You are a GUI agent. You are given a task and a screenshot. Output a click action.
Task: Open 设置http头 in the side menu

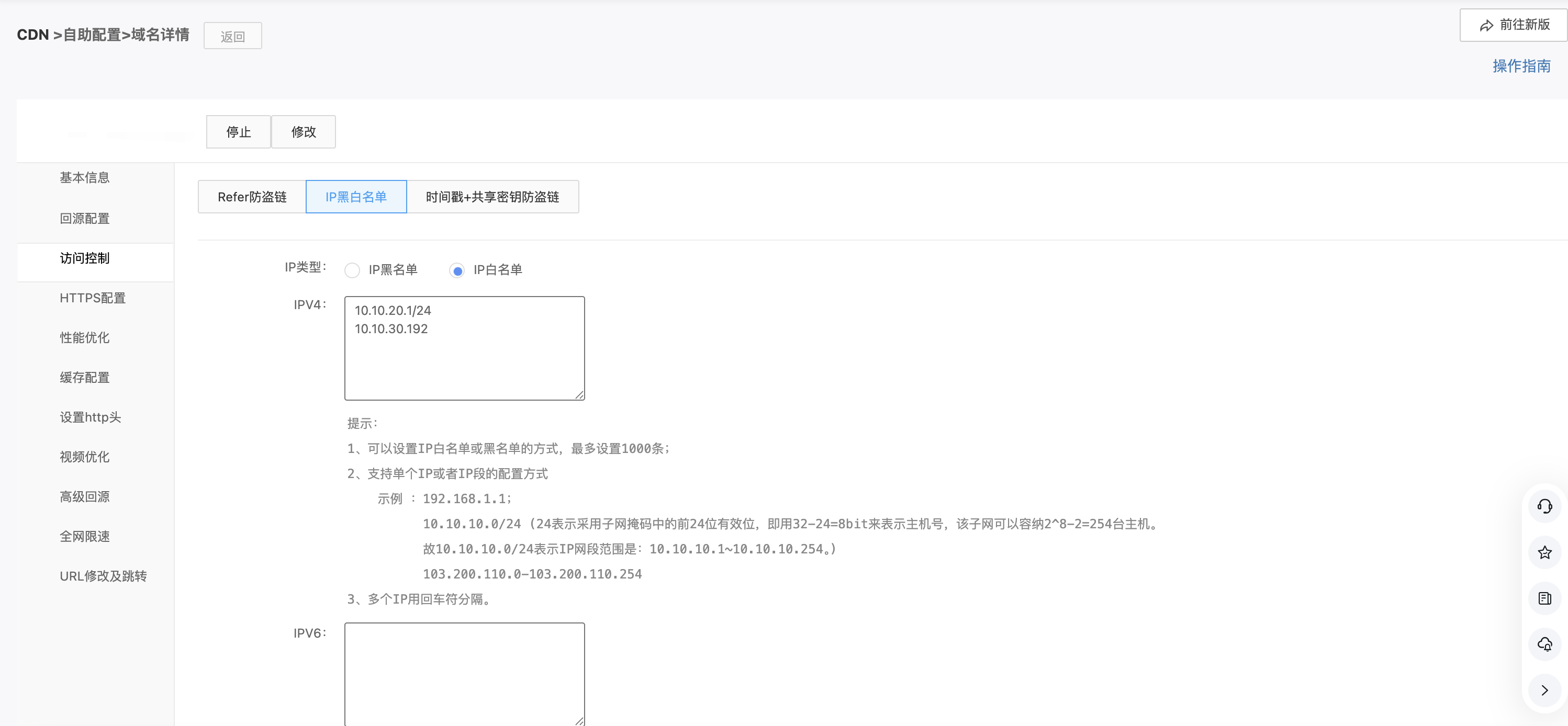tap(90, 417)
